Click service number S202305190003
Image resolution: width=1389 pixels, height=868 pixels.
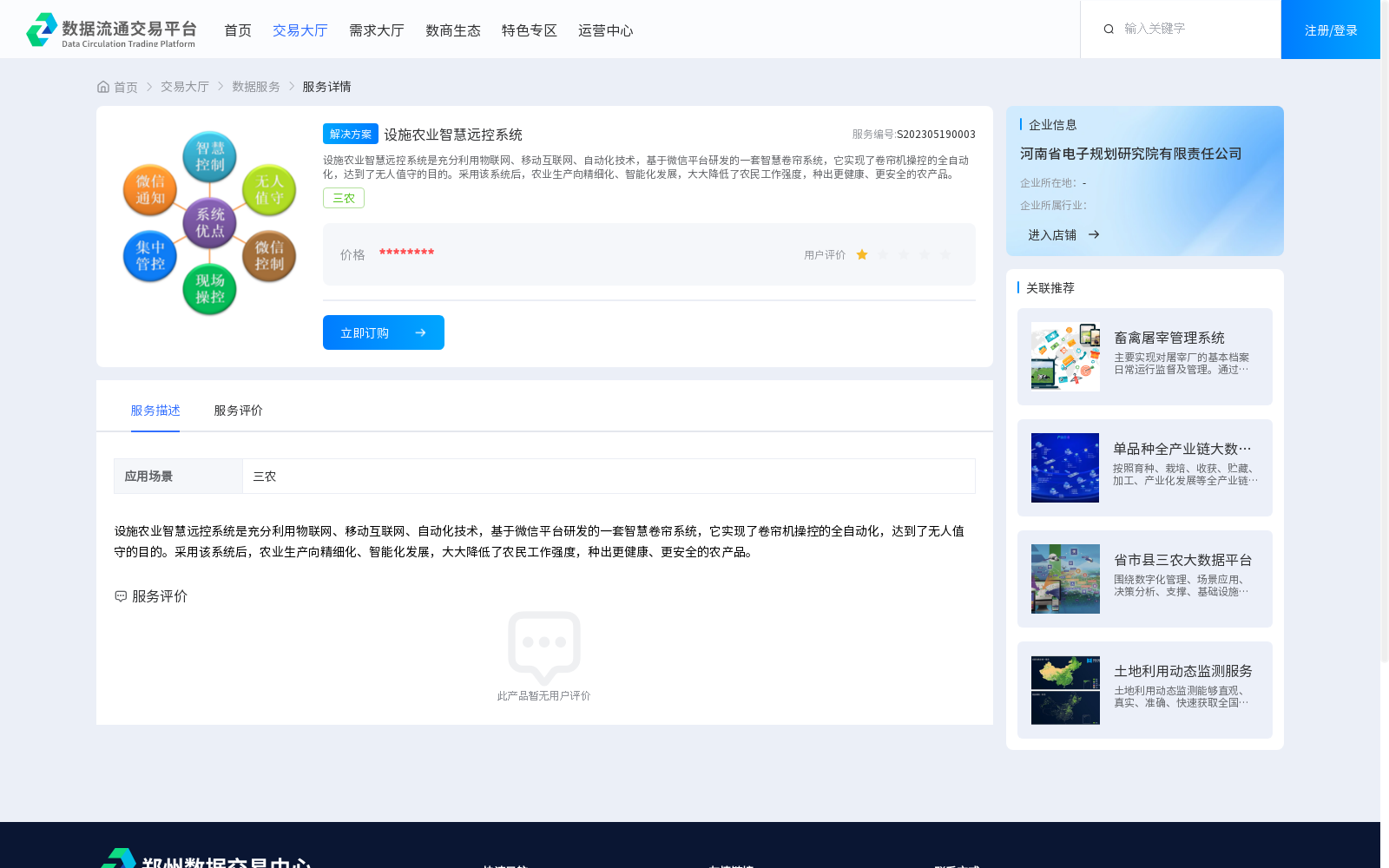click(x=936, y=135)
